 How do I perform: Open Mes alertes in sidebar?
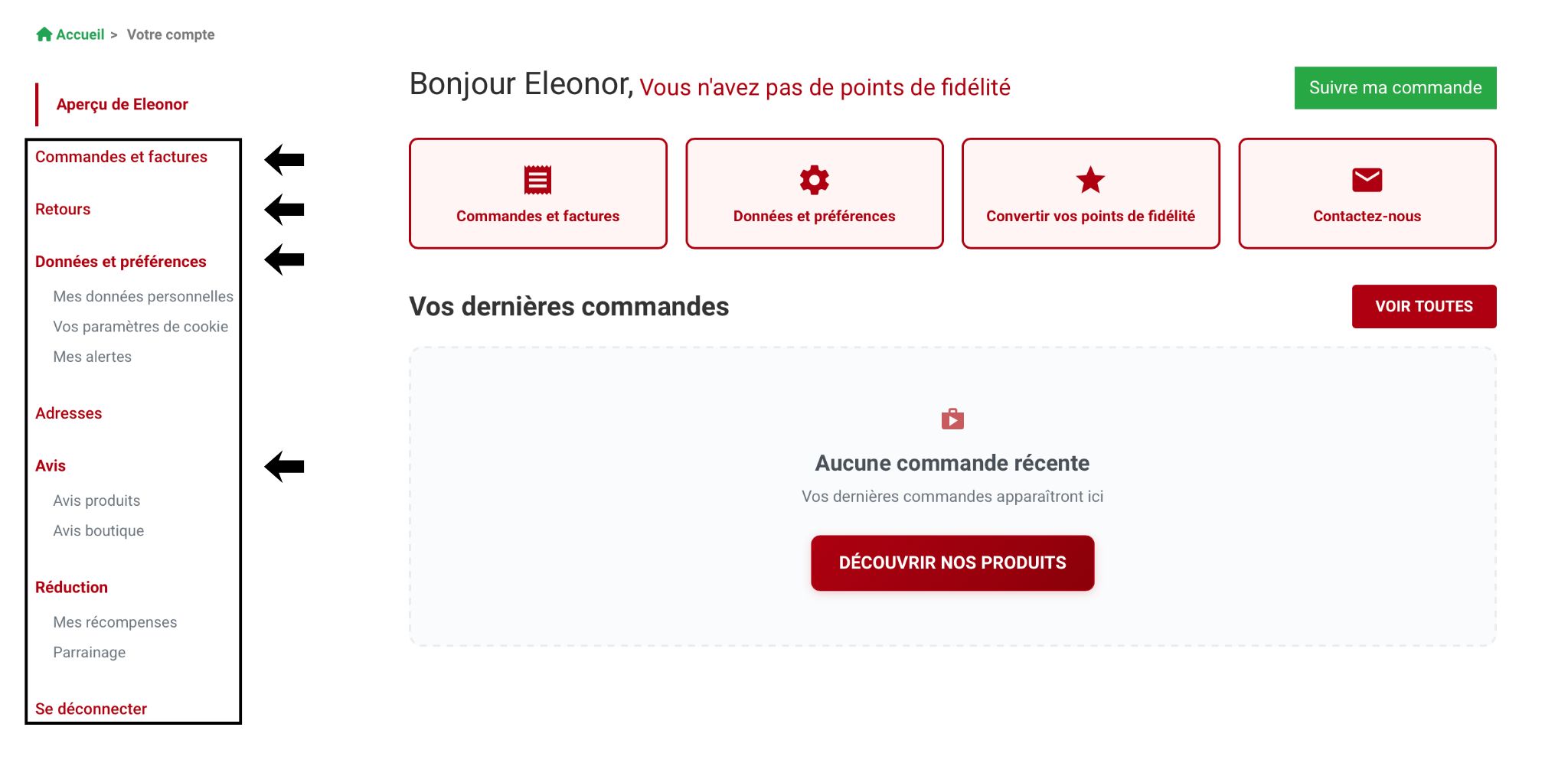pyautogui.click(x=92, y=357)
